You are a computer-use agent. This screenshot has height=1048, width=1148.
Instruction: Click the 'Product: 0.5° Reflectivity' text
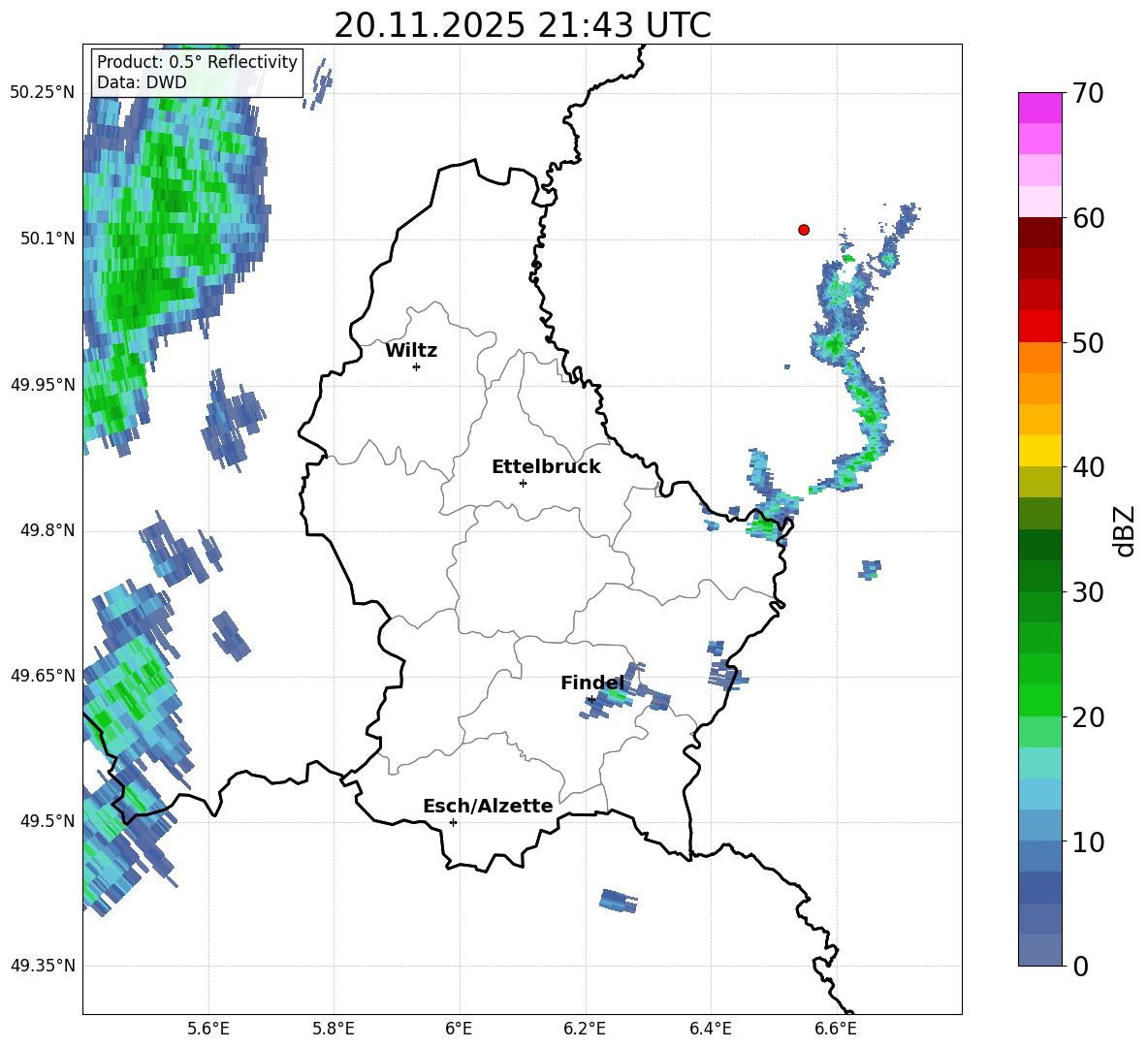pyautogui.click(x=197, y=62)
